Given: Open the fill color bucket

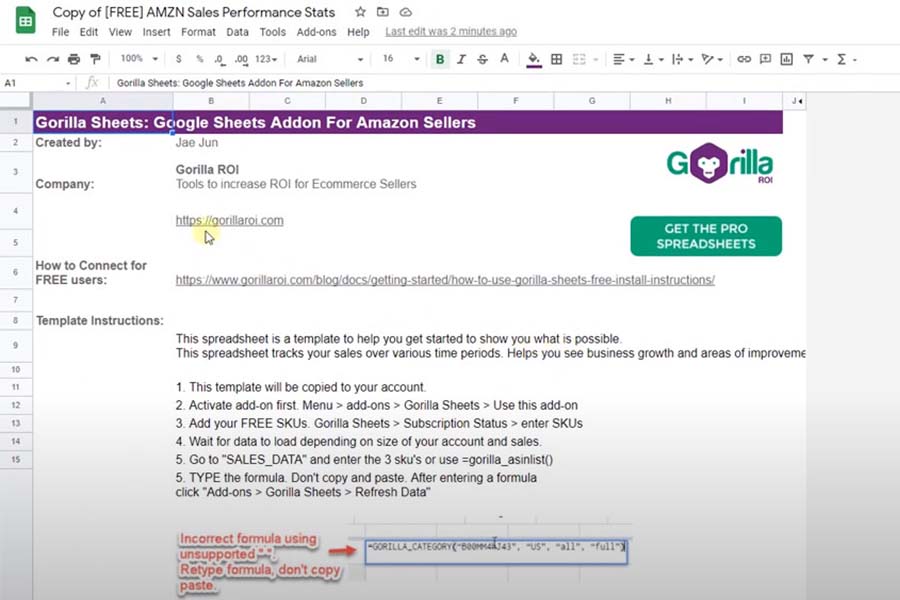Looking at the screenshot, I should pyautogui.click(x=534, y=59).
